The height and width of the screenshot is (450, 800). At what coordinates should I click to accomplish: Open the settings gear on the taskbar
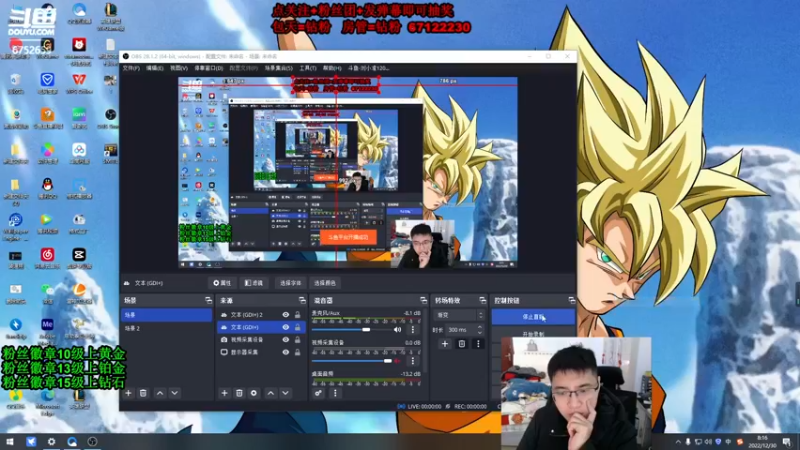52,441
